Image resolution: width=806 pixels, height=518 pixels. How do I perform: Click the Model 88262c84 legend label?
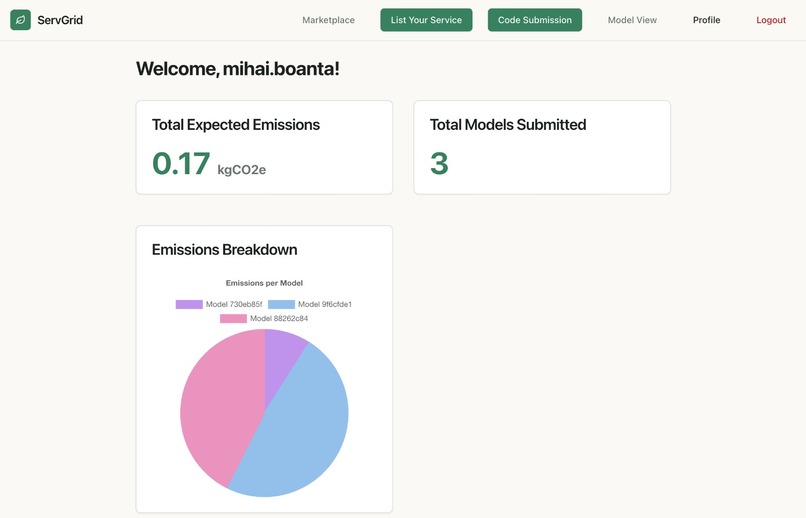(279, 319)
